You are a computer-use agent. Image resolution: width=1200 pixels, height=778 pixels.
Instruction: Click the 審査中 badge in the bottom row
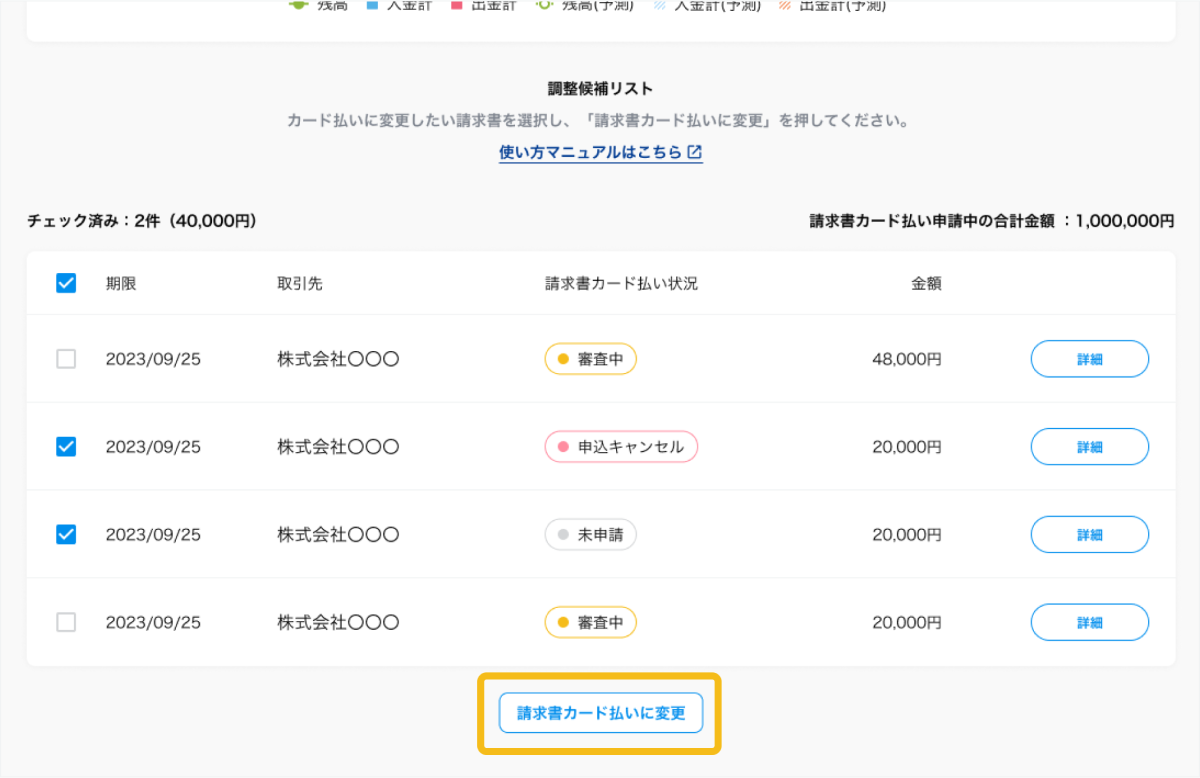(x=590, y=623)
